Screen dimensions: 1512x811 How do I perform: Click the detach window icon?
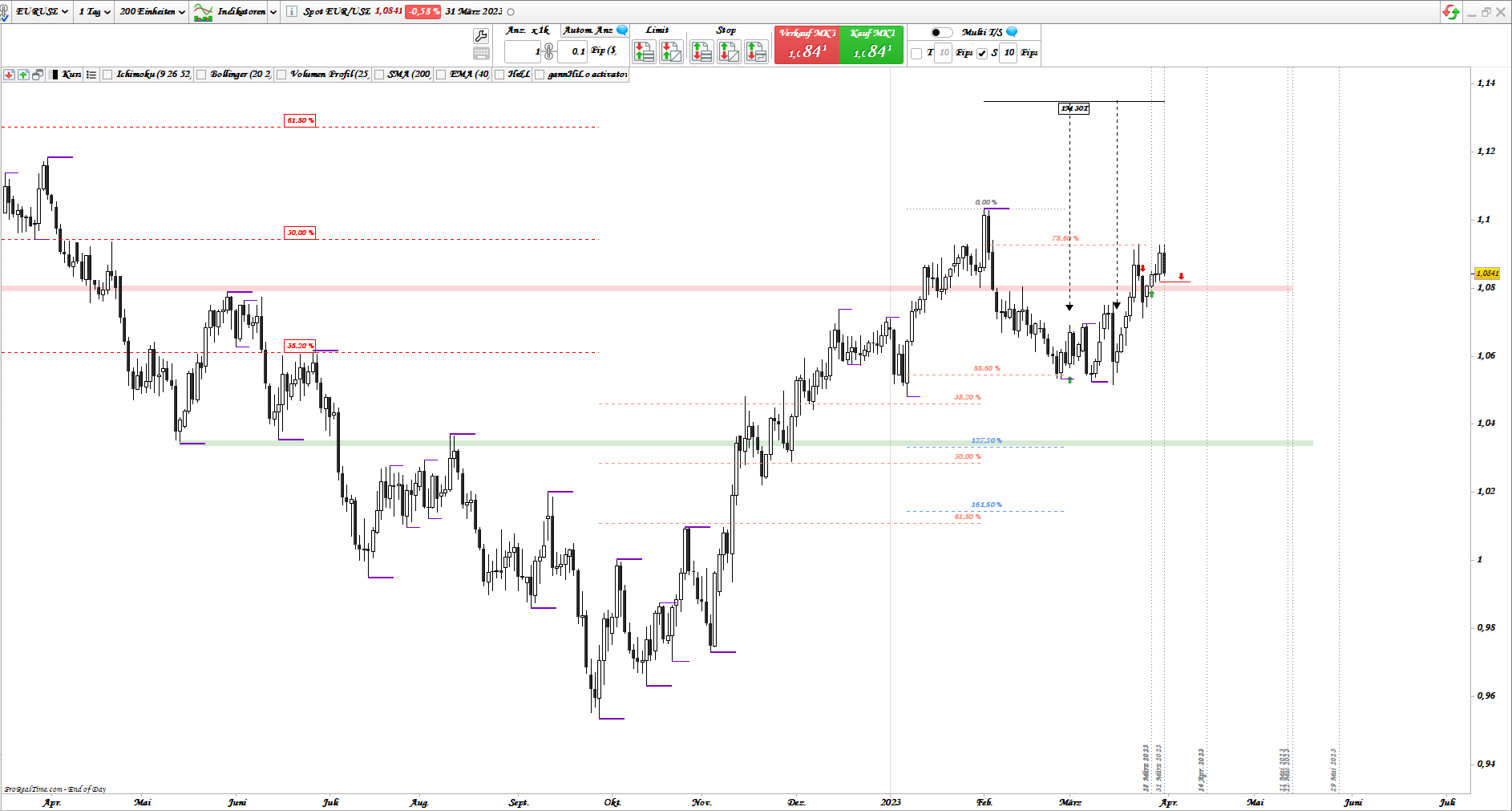(x=38, y=75)
